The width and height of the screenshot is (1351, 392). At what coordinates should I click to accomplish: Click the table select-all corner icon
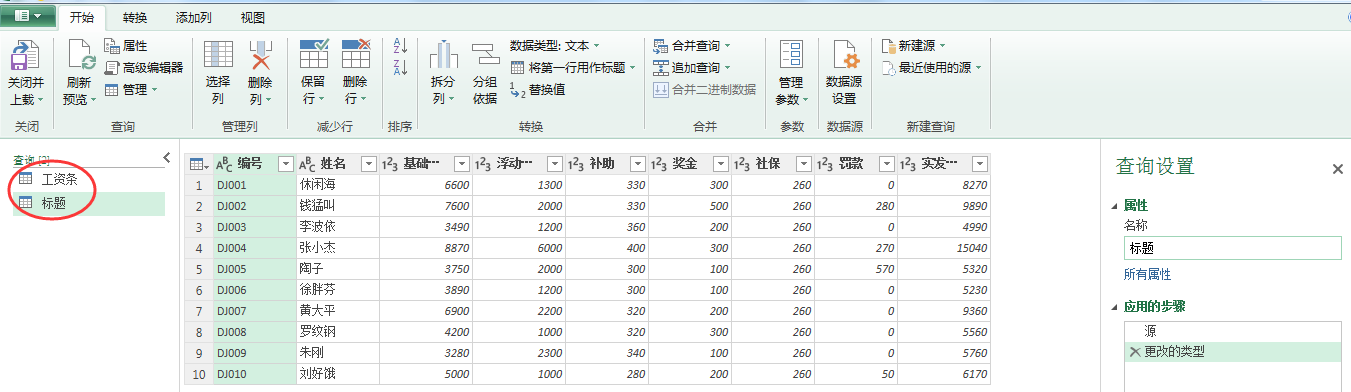click(x=198, y=164)
